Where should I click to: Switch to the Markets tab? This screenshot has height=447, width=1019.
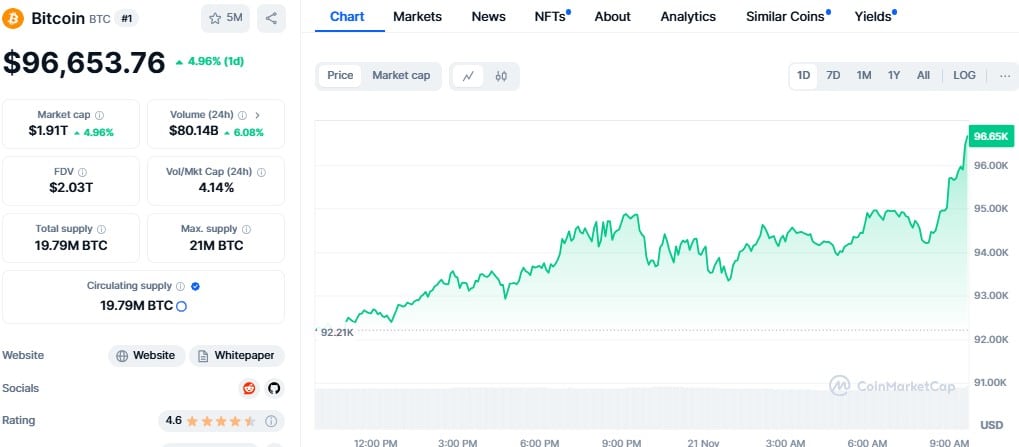417,17
